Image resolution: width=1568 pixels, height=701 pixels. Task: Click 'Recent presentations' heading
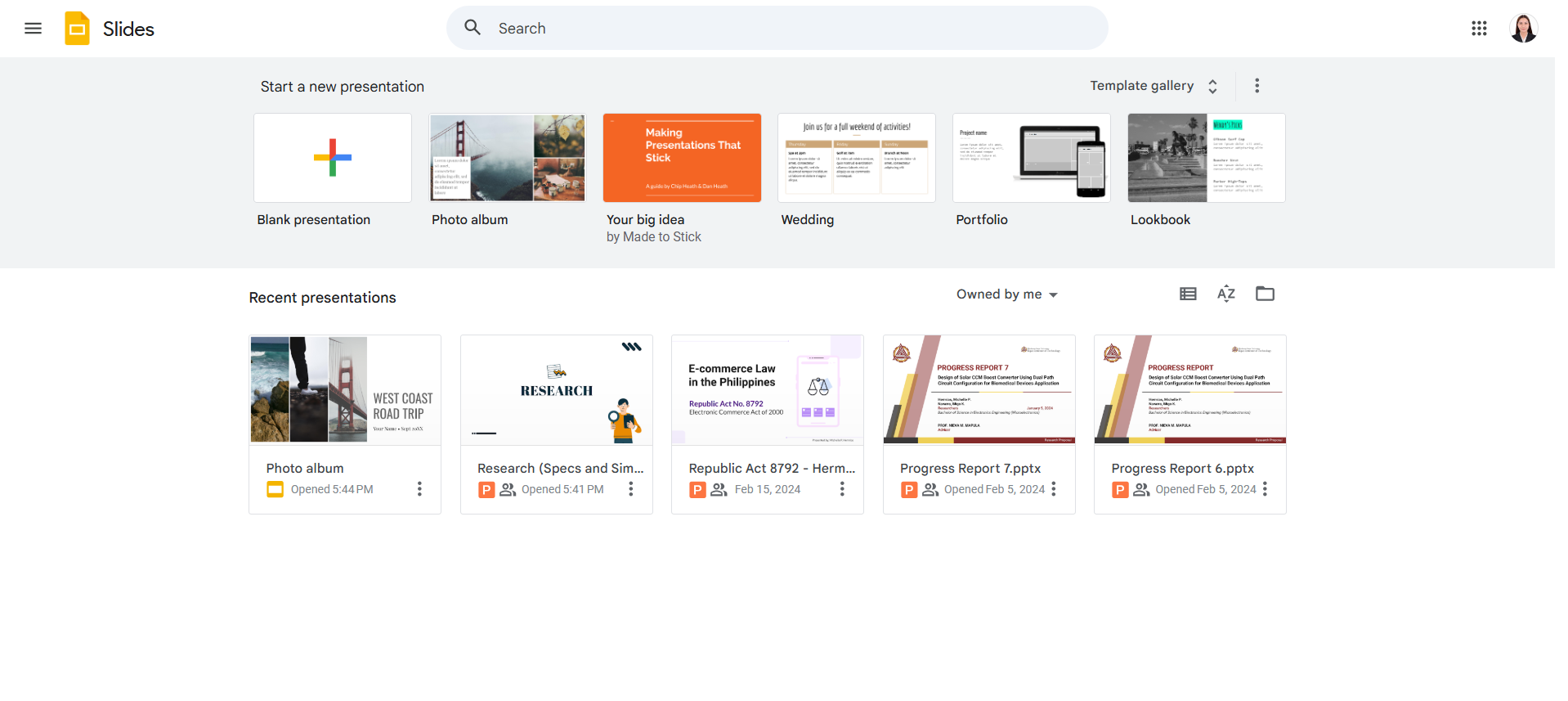pos(323,298)
